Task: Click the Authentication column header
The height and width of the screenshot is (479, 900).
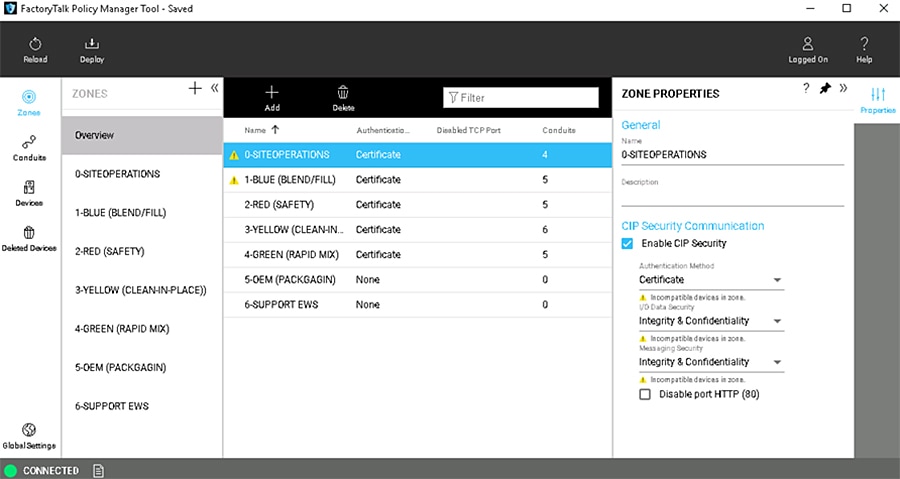Action: [383, 130]
